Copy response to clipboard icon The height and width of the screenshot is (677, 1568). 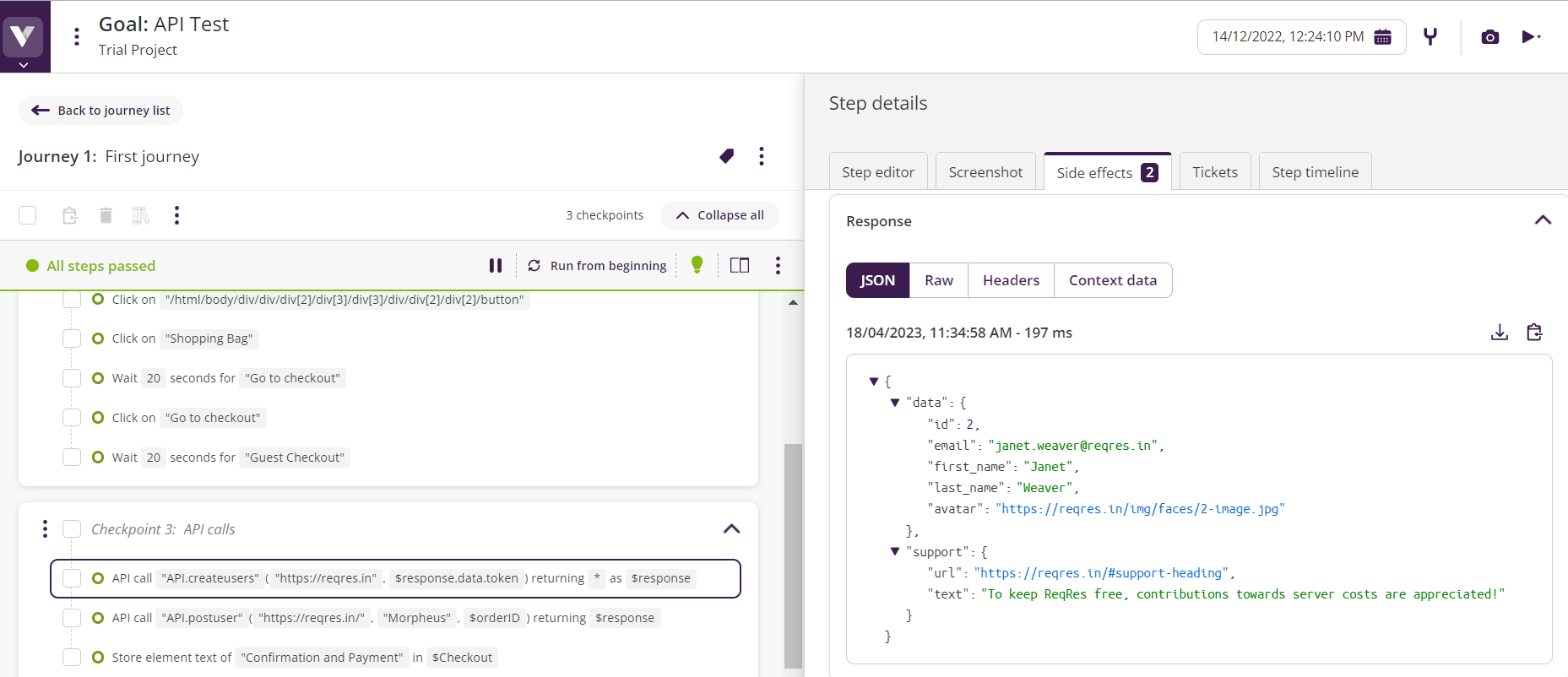1534,333
